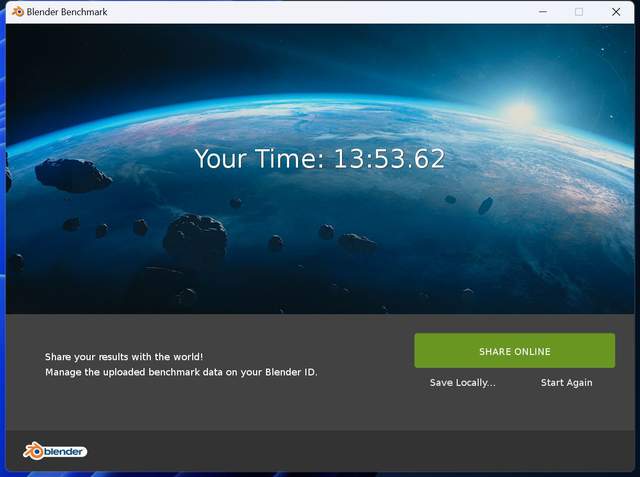The image size is (640, 477).
Task: Click the 'Your Time: 13:53.62' result text
Action: tap(320, 158)
